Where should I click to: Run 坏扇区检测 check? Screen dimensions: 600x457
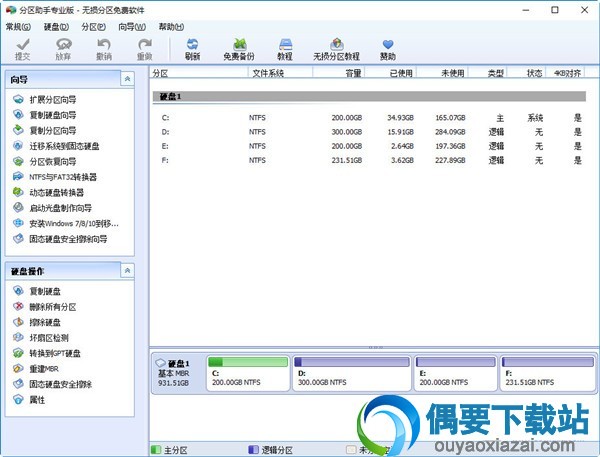tap(41, 338)
